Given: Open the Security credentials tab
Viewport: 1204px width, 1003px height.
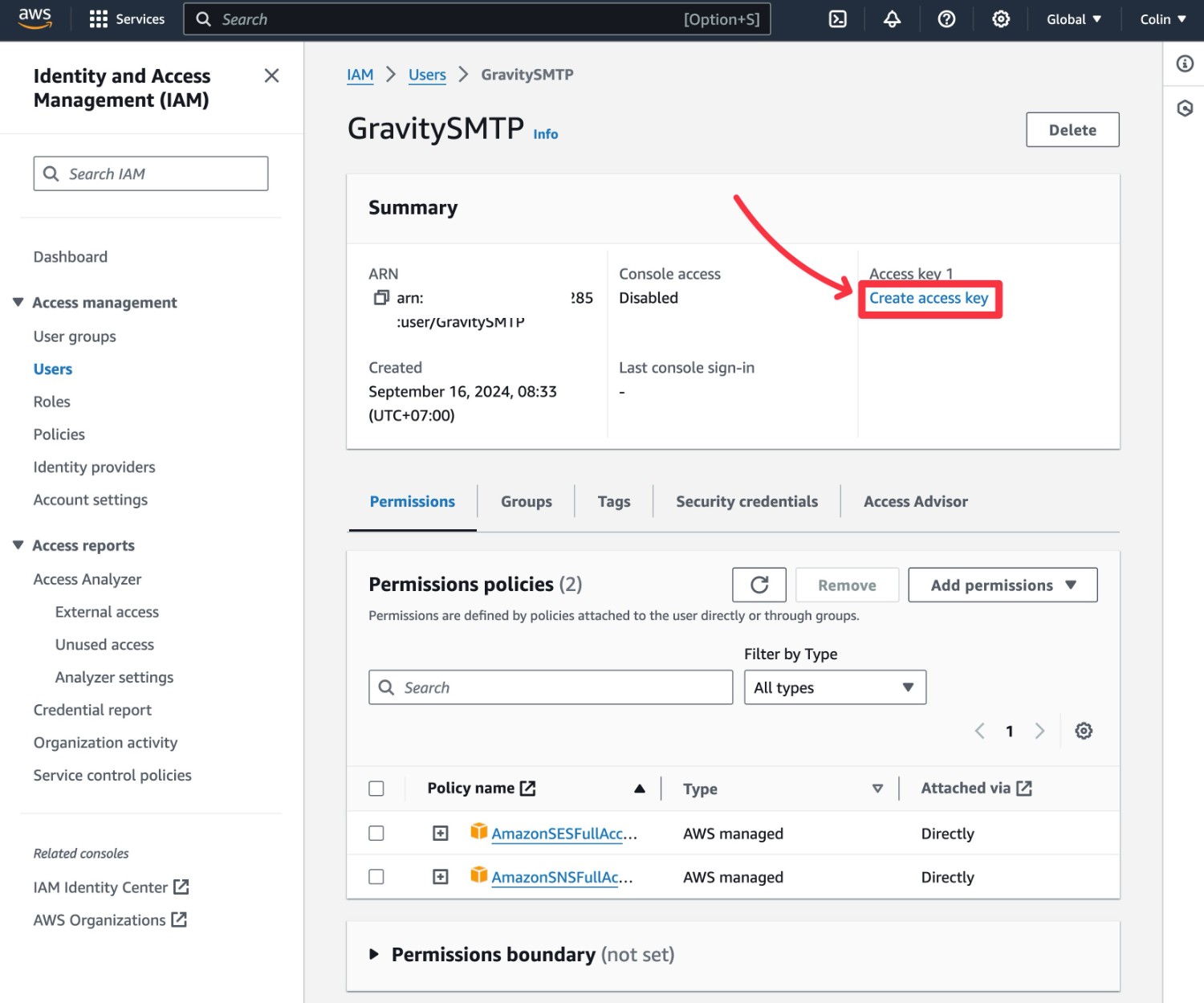Looking at the screenshot, I should click(746, 502).
